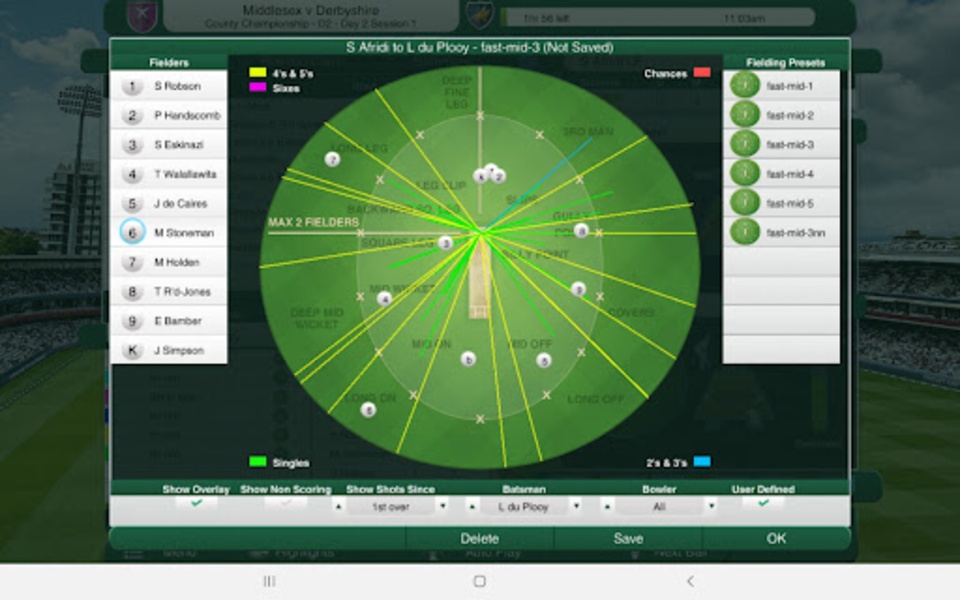Pick fielder marker 9 in the covers
960x600 pixels.
pos(579,289)
